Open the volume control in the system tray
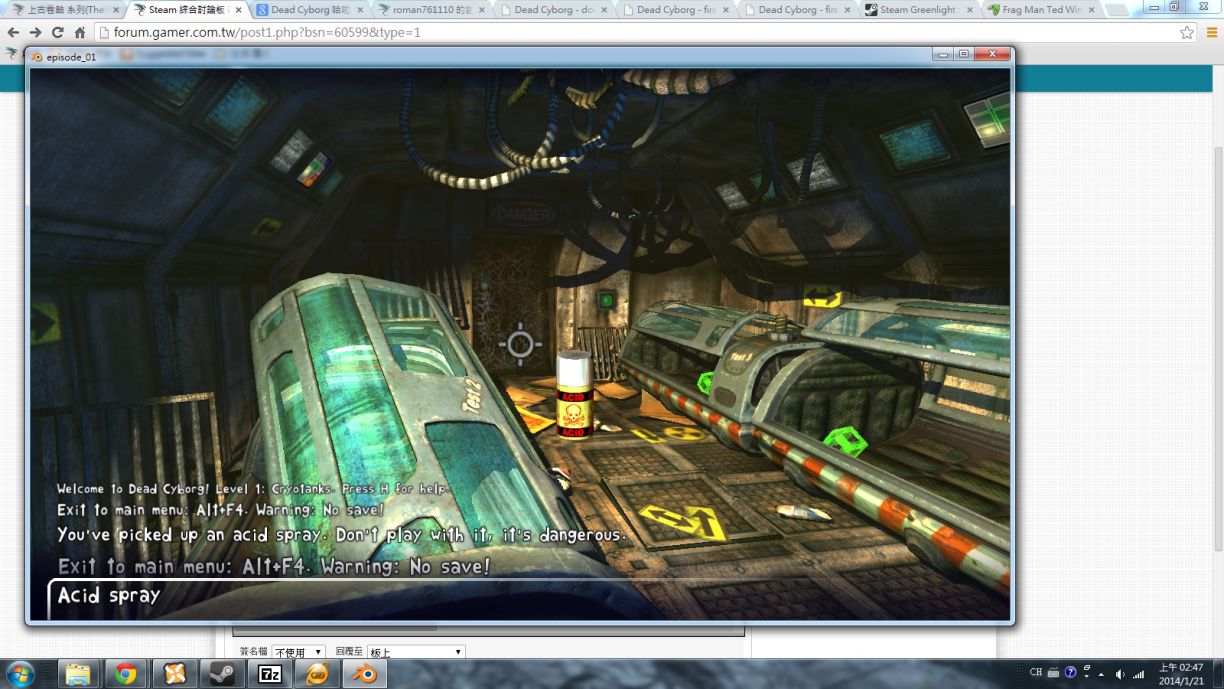This screenshot has height=689, width=1224. pyautogui.click(x=1120, y=674)
